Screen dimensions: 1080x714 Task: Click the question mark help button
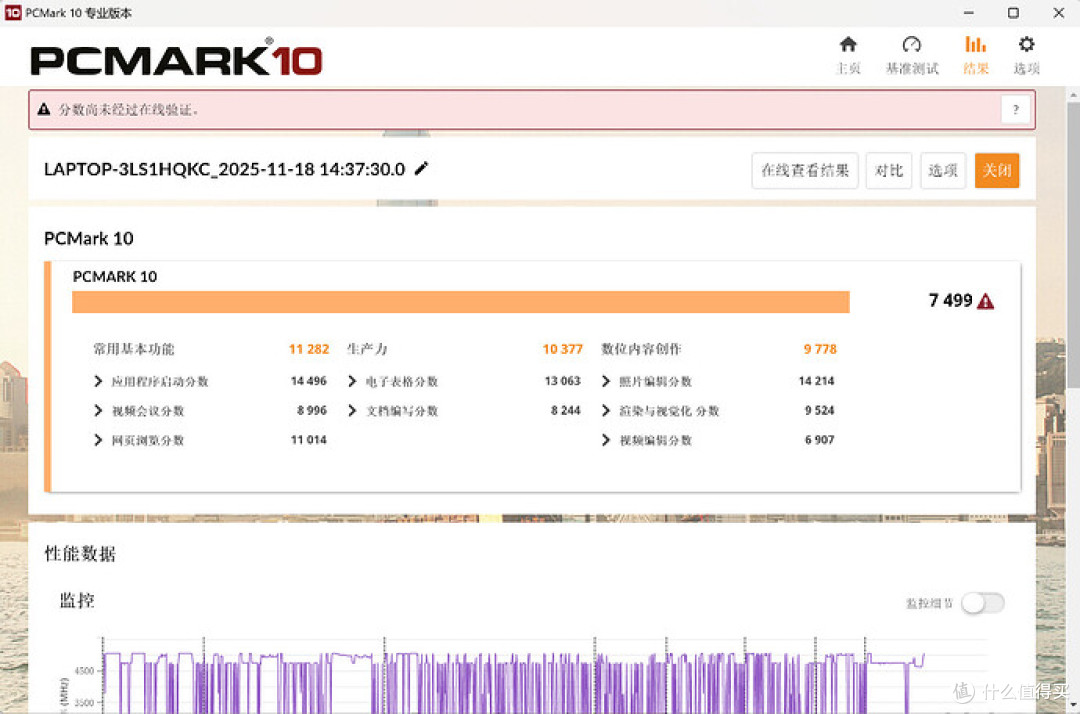point(1015,109)
